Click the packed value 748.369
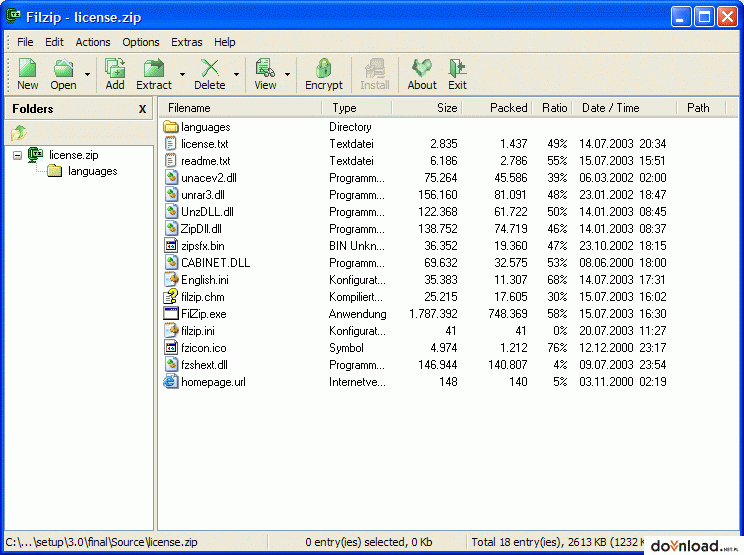The height and width of the screenshot is (555, 744). (x=508, y=314)
